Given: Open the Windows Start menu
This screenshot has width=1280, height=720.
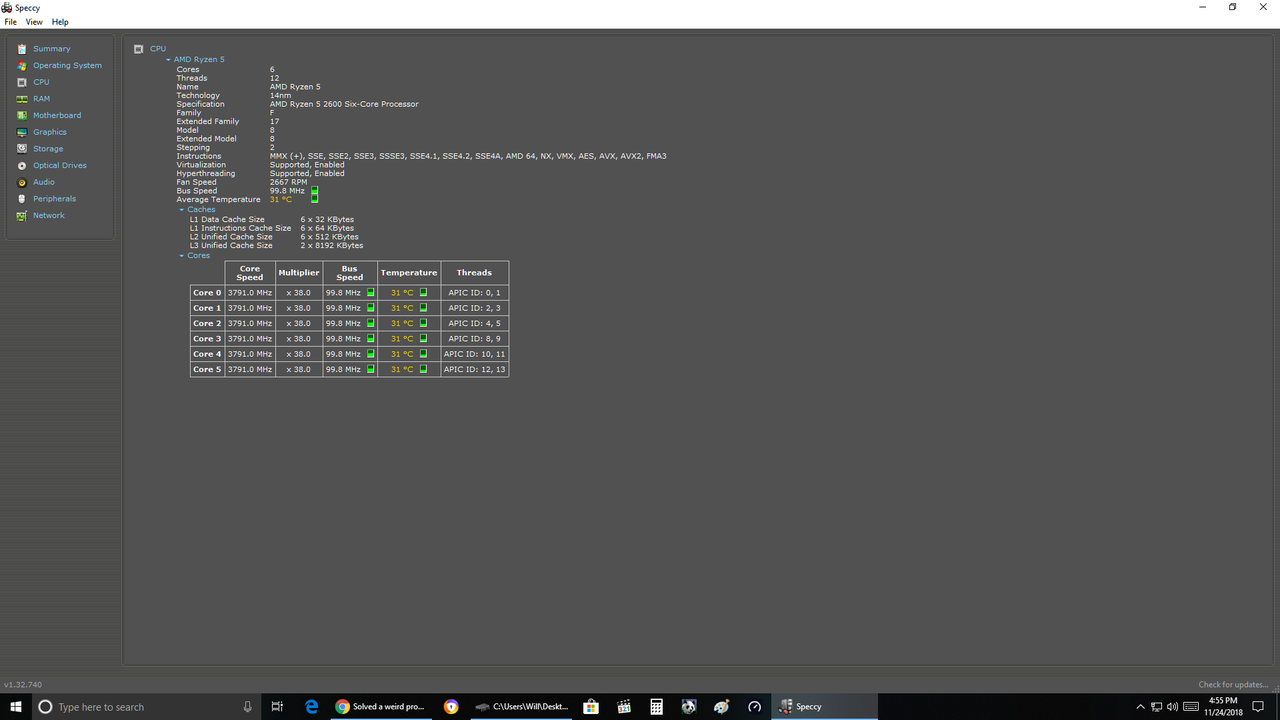Looking at the screenshot, I should [x=16, y=706].
